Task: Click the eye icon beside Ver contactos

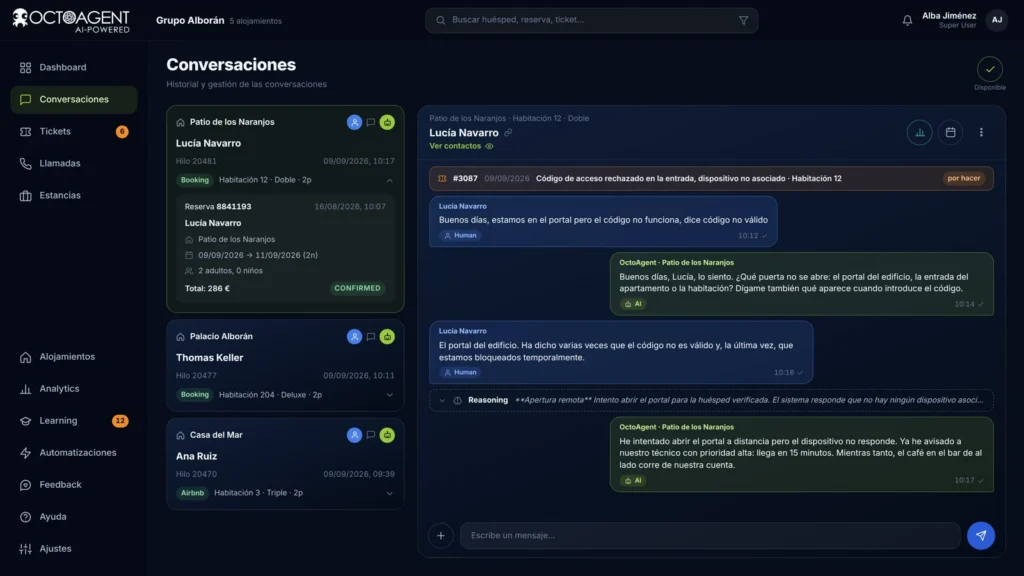Action: tap(489, 146)
